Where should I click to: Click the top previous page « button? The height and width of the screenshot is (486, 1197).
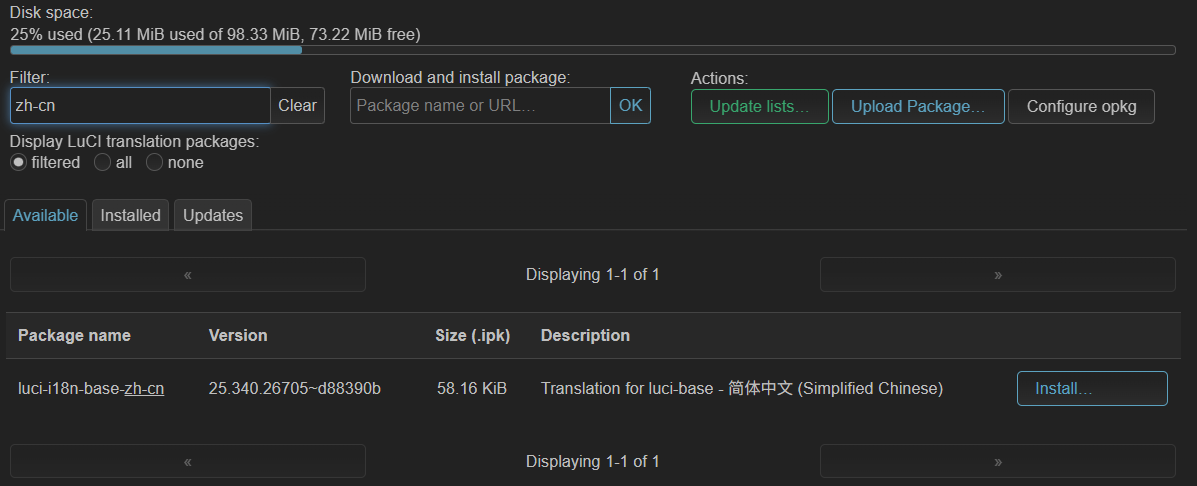coord(188,275)
